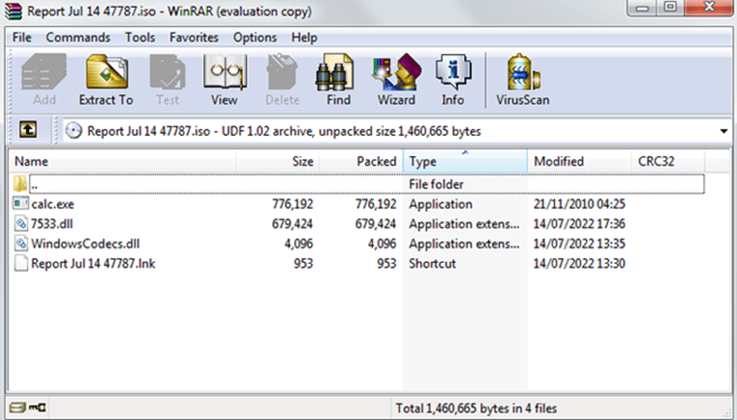Screen dimensions: 737x420
Task: Open the File menu
Action: (x=22, y=37)
